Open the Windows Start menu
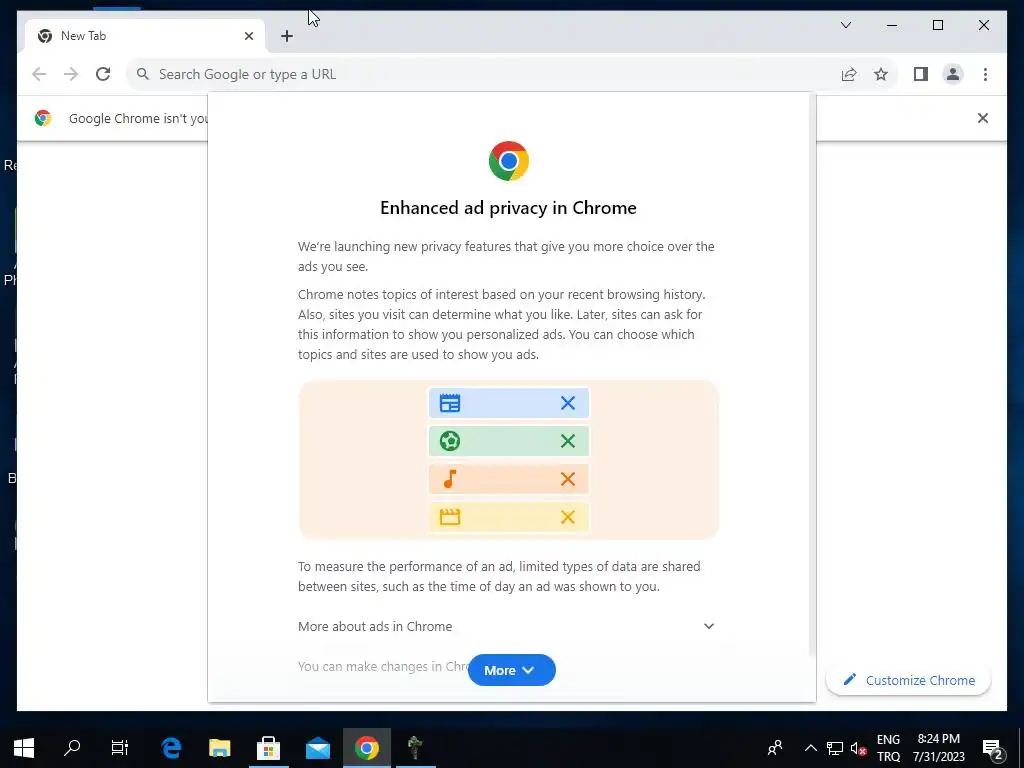The width and height of the screenshot is (1024, 768). point(24,748)
